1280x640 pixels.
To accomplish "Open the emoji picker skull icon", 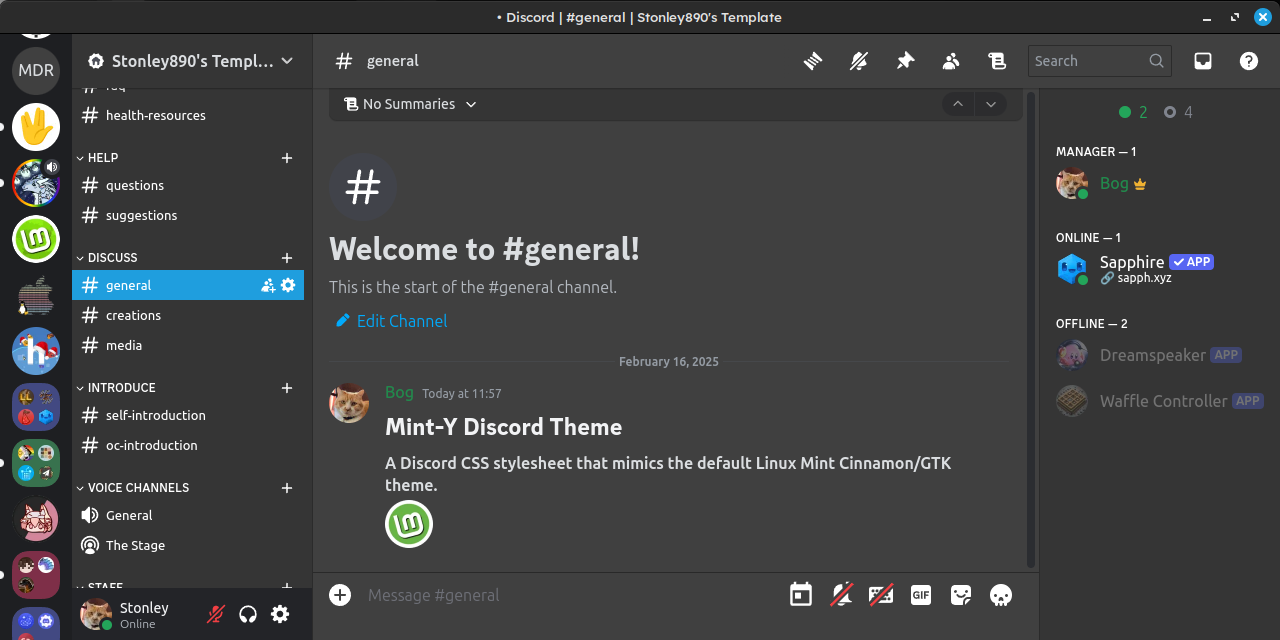I will (x=1000, y=595).
